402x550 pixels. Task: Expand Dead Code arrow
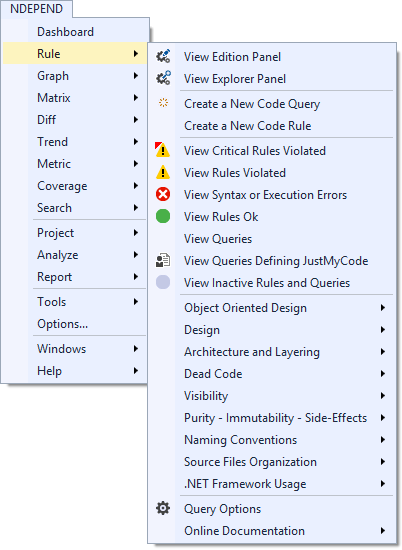click(383, 374)
